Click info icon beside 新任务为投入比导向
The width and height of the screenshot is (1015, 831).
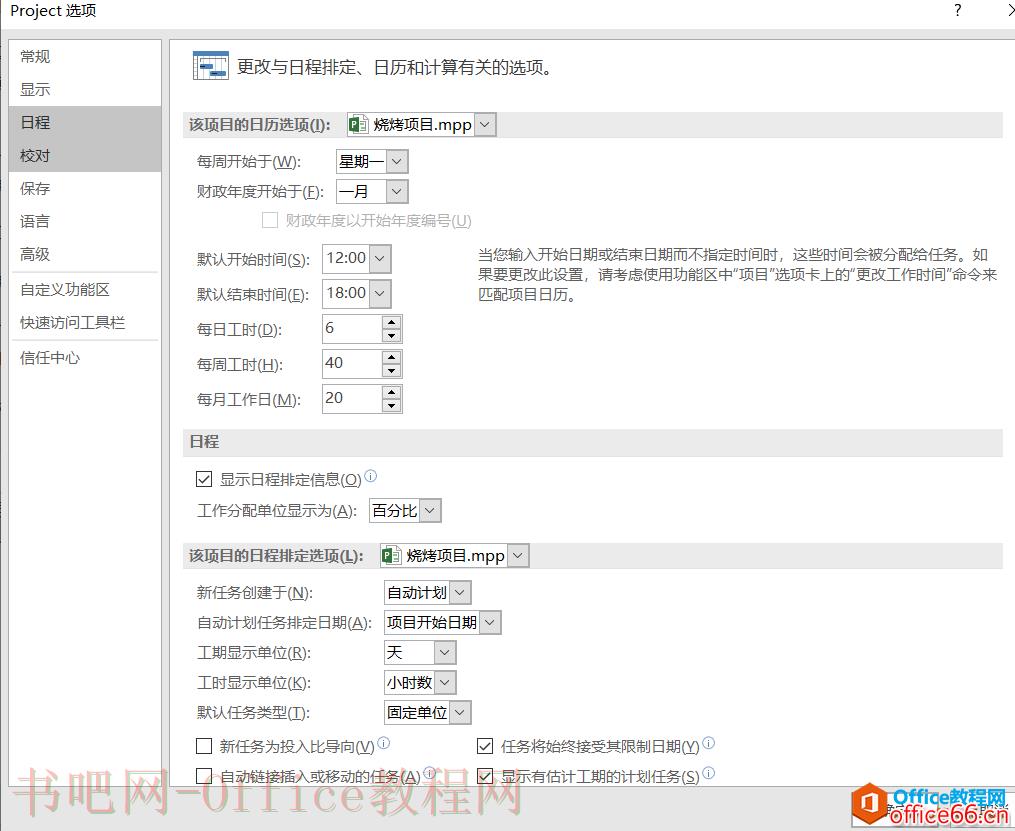[383, 743]
